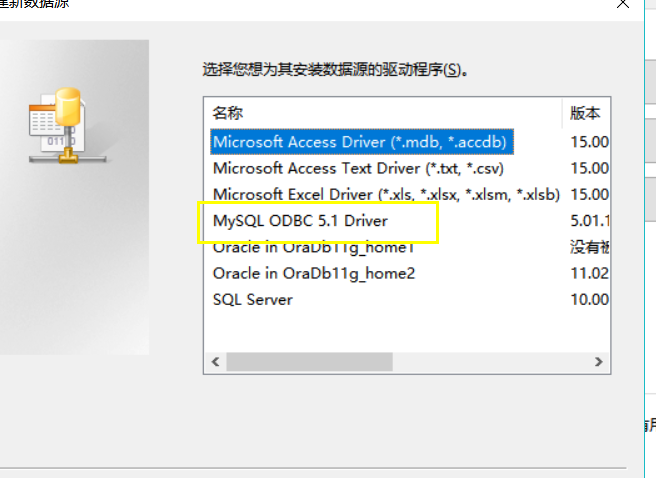The image size is (656, 478).
Task: Click the 版本 column header
Action: click(x=586, y=113)
